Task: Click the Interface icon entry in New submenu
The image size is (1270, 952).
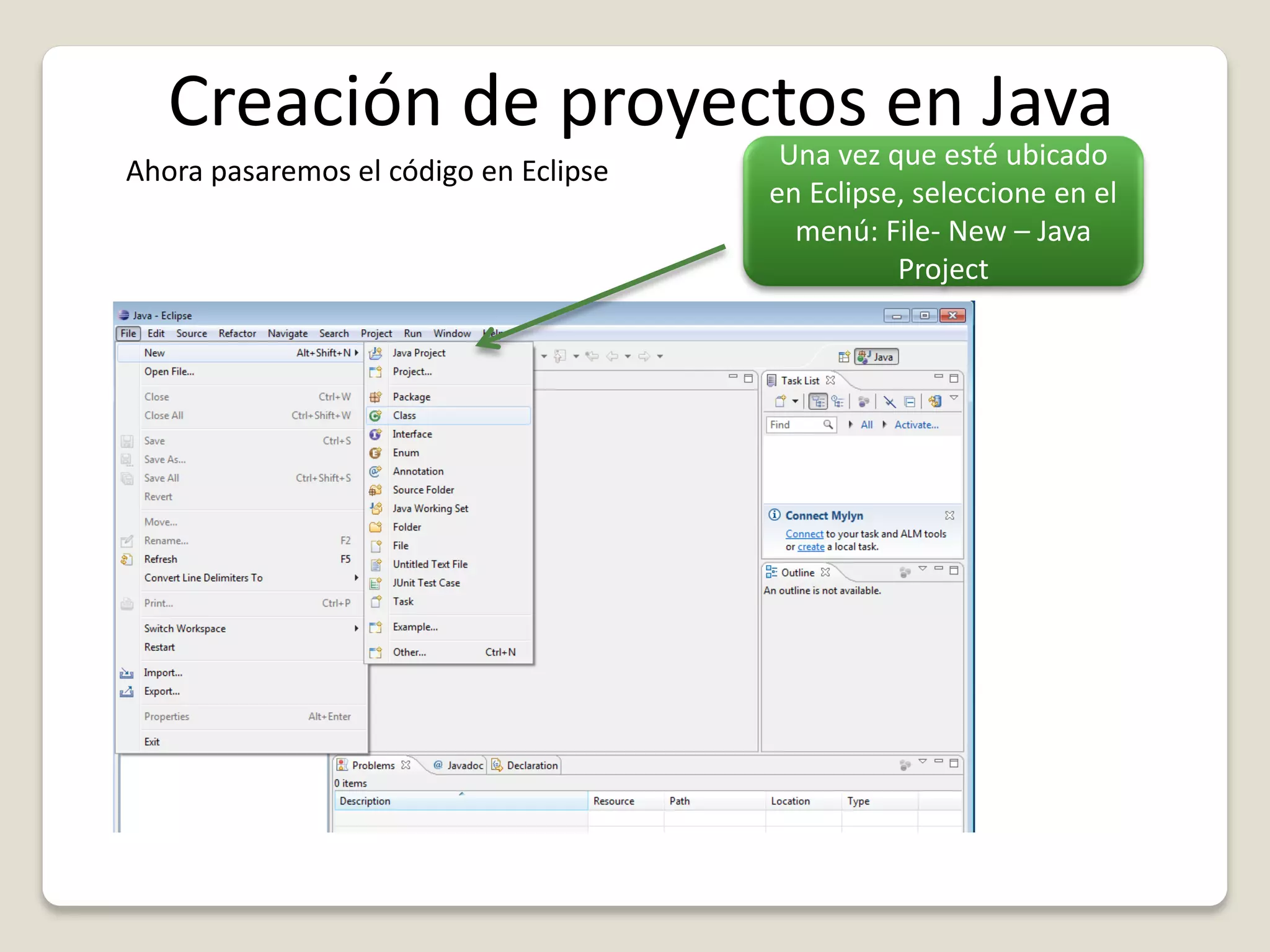Action: coord(375,434)
